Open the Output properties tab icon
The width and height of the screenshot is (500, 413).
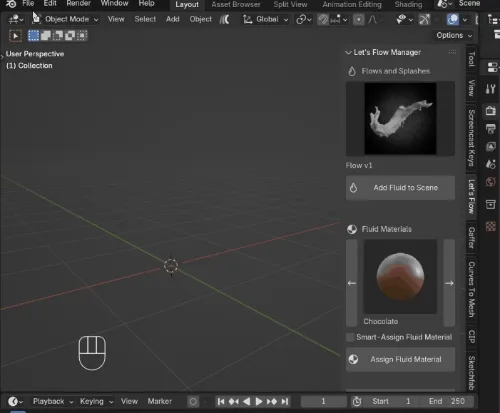(490, 128)
